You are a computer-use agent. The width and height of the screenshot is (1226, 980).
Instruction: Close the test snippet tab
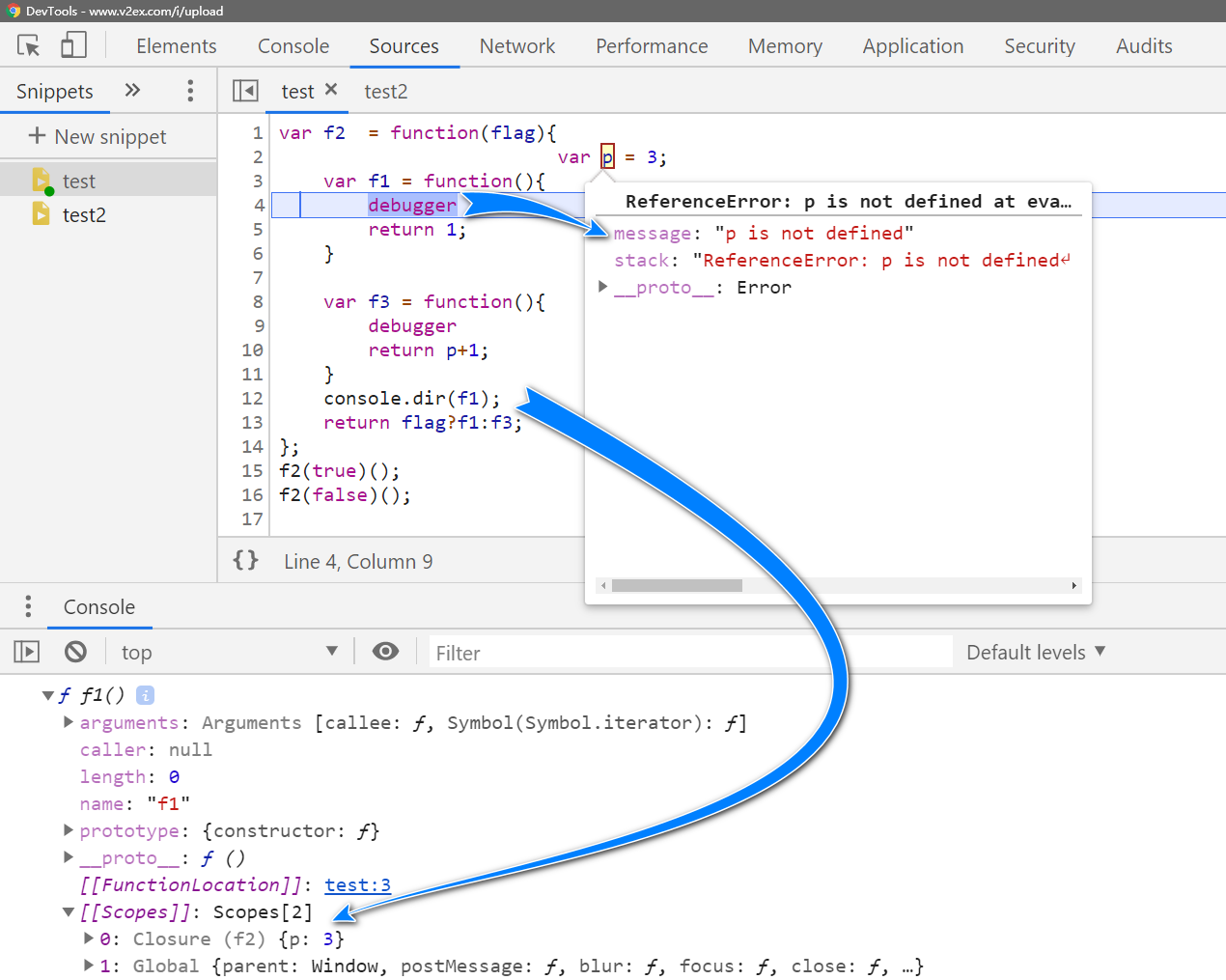click(x=331, y=90)
